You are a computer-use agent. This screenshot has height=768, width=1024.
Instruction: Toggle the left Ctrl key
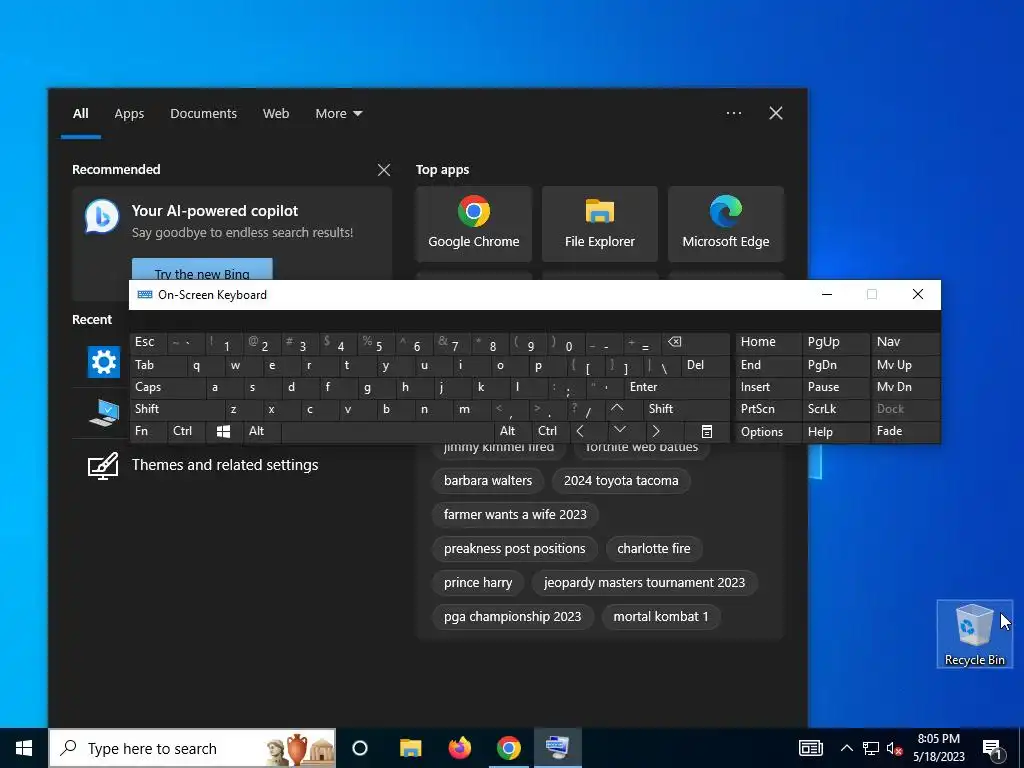[x=185, y=431]
